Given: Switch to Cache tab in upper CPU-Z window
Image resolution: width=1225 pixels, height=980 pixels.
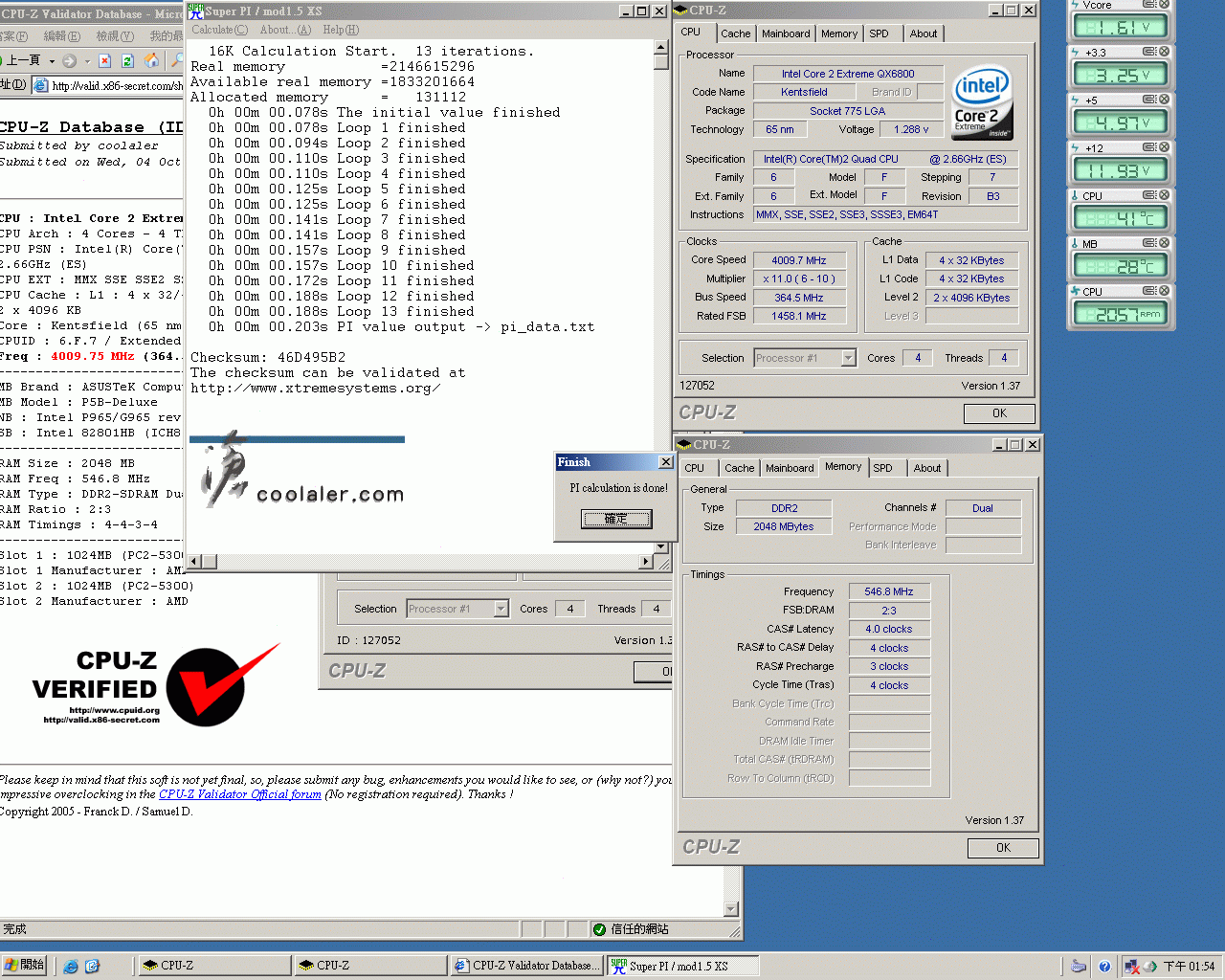Looking at the screenshot, I should pyautogui.click(x=735, y=33).
